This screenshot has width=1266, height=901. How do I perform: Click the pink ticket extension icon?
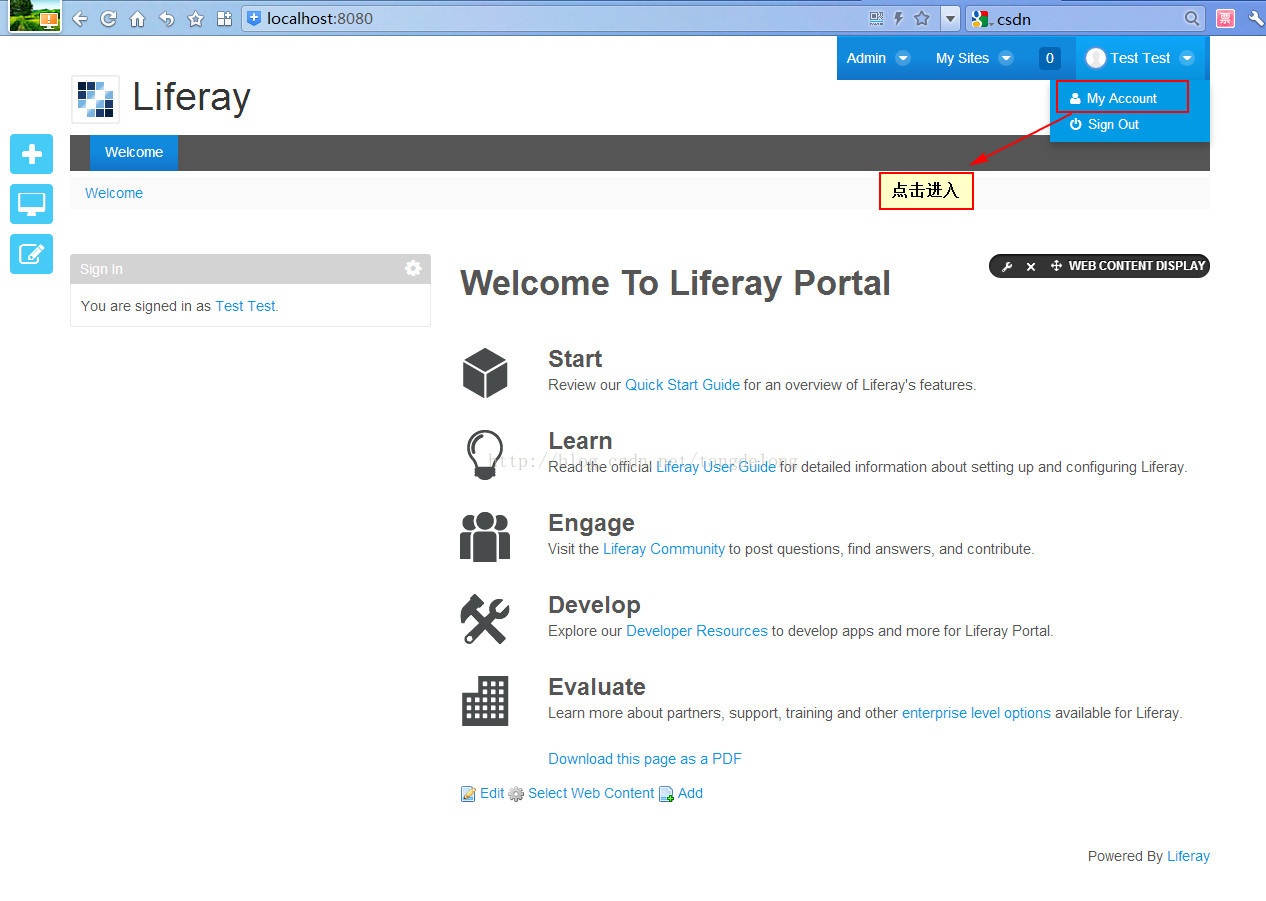point(1225,18)
